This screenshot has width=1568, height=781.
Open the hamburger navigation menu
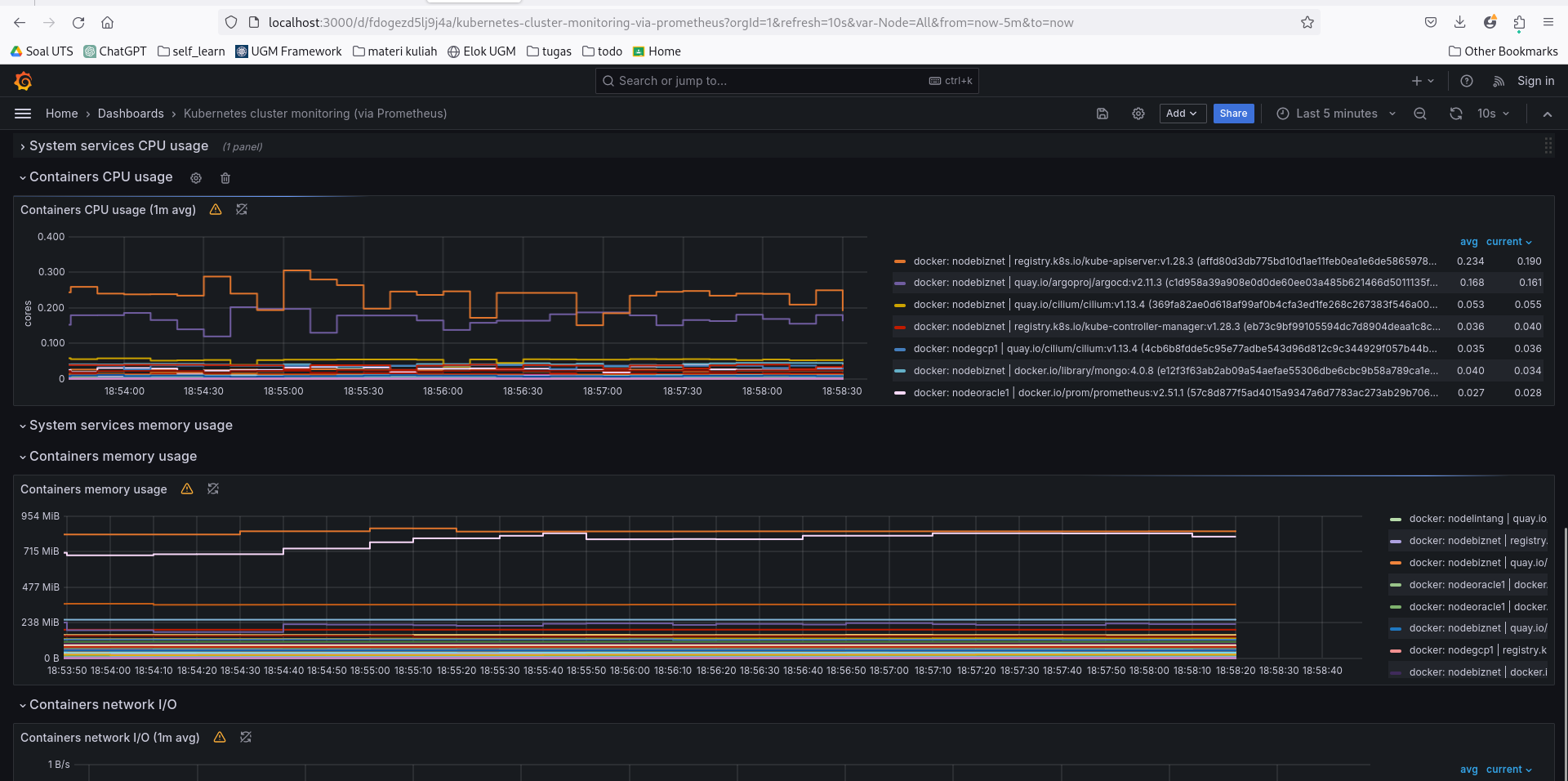pyautogui.click(x=23, y=114)
